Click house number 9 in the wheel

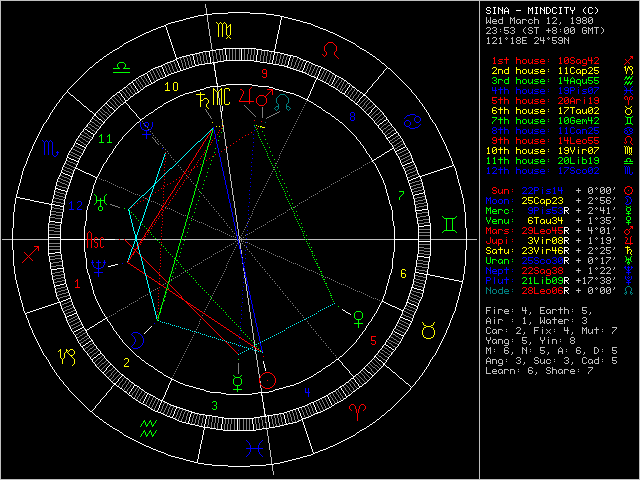tap(264, 73)
